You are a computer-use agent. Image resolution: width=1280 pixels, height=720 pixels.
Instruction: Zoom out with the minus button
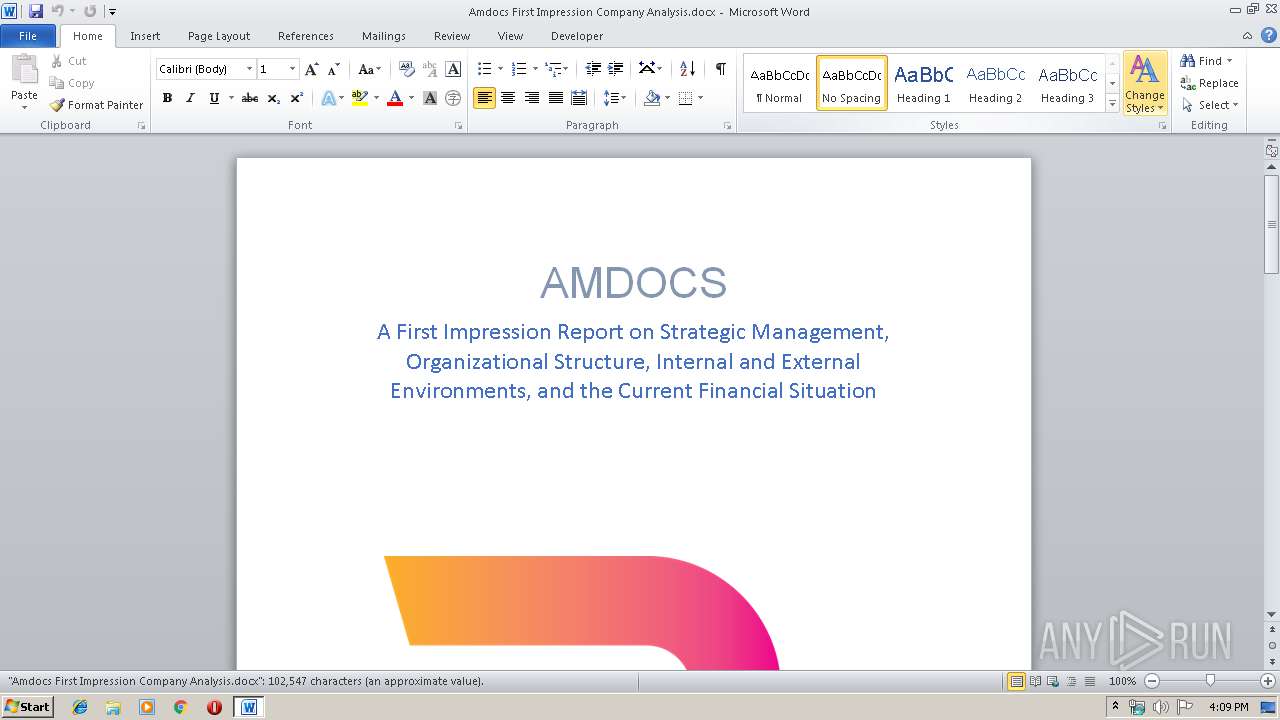coord(1152,681)
